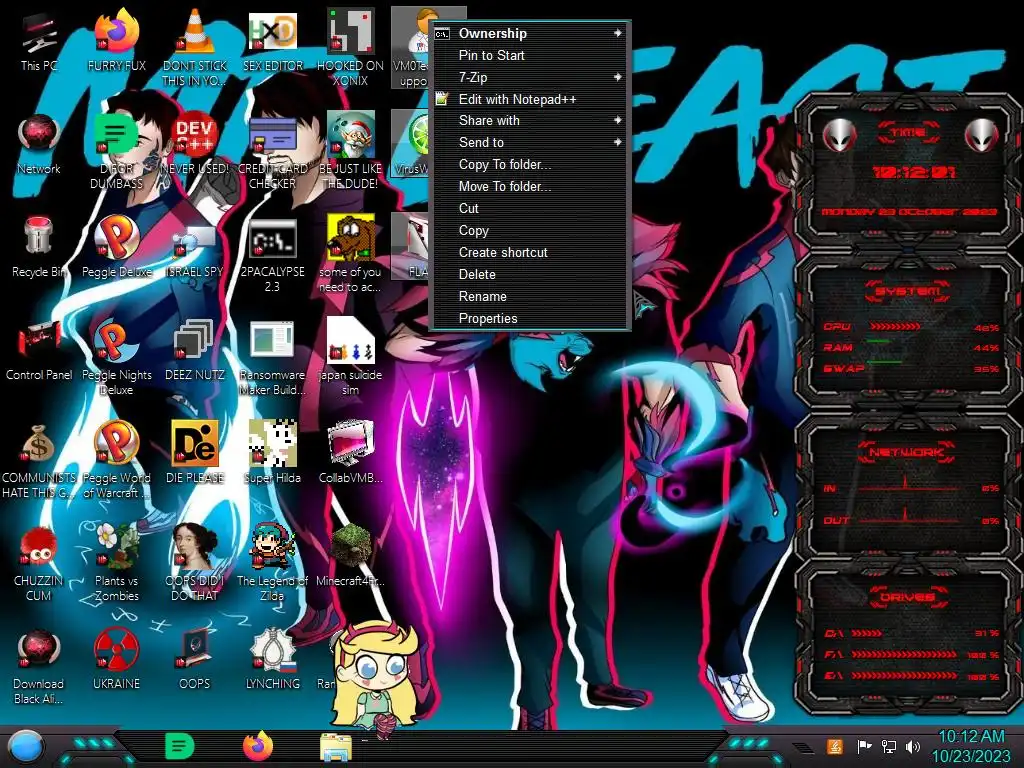The image size is (1024, 768).
Task: Choose Create shortcut
Action: point(530,252)
